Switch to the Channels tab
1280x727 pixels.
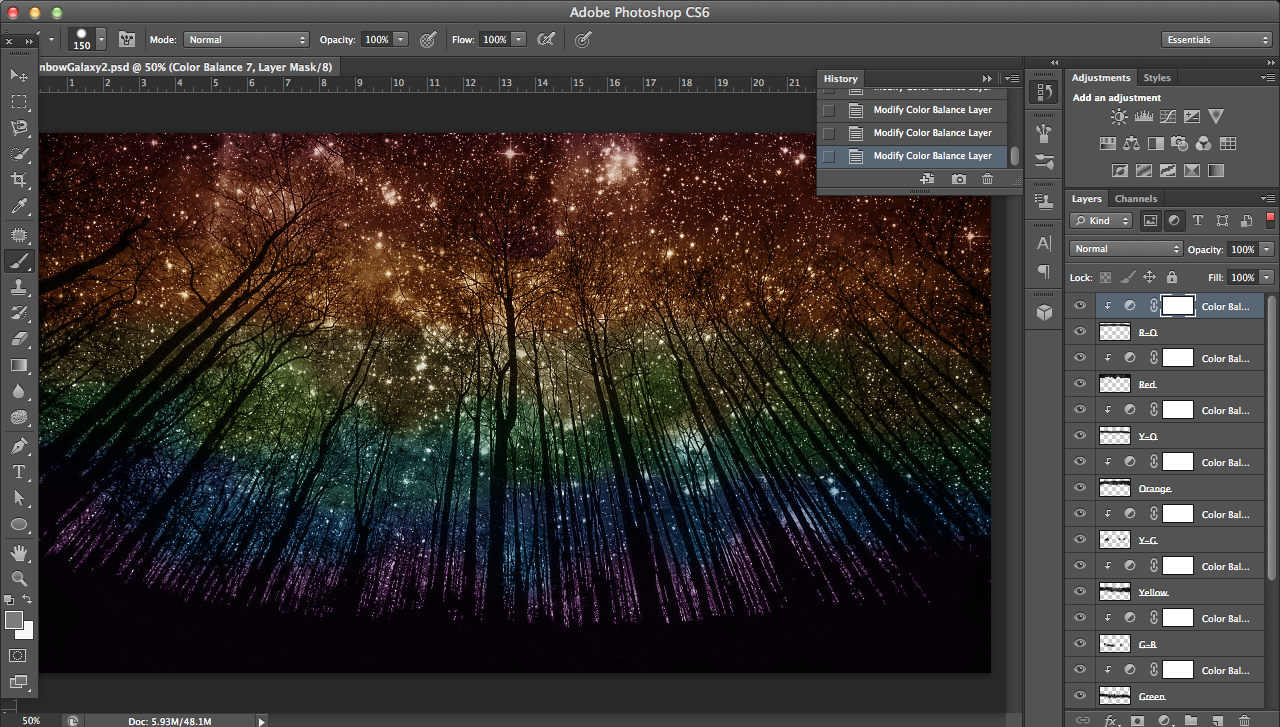[1136, 199]
